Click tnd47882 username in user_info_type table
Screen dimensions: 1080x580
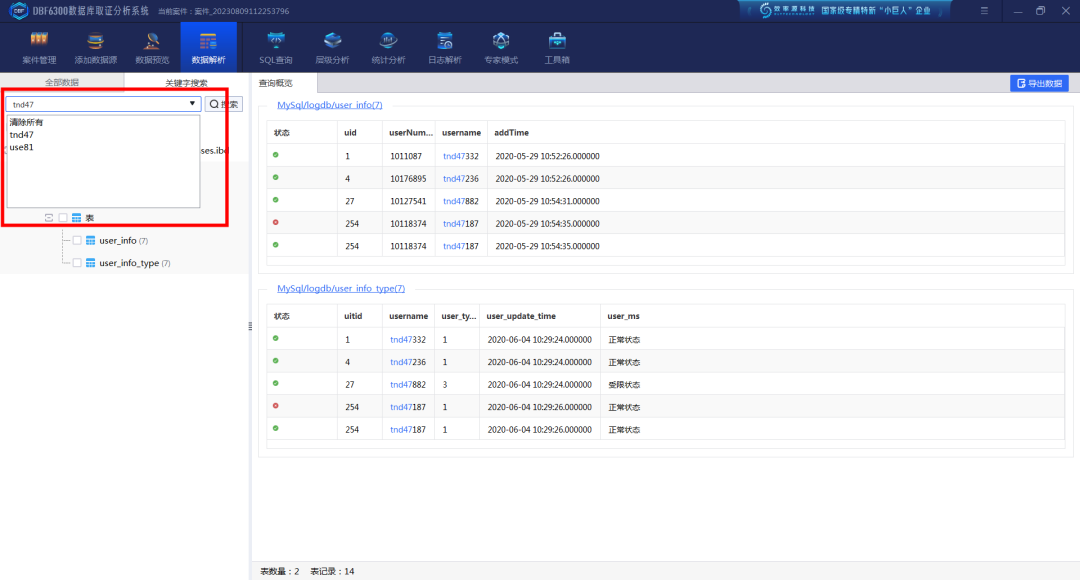[408, 385]
